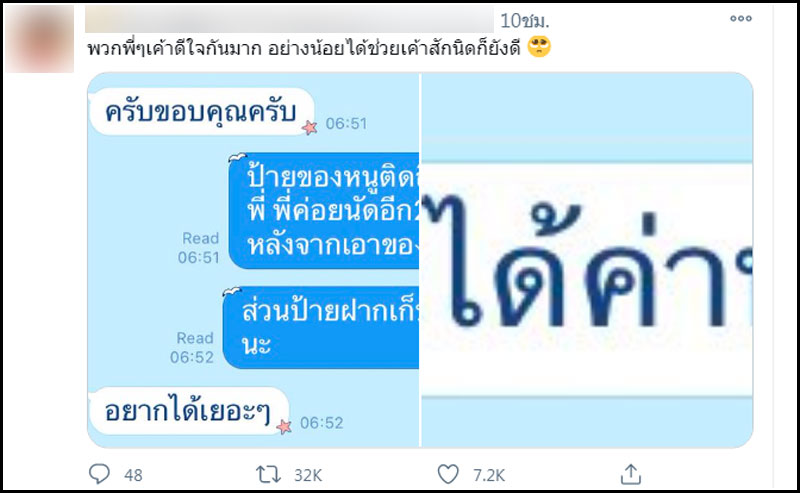
Task: Open the three-dot more options menu
Action: point(741,18)
